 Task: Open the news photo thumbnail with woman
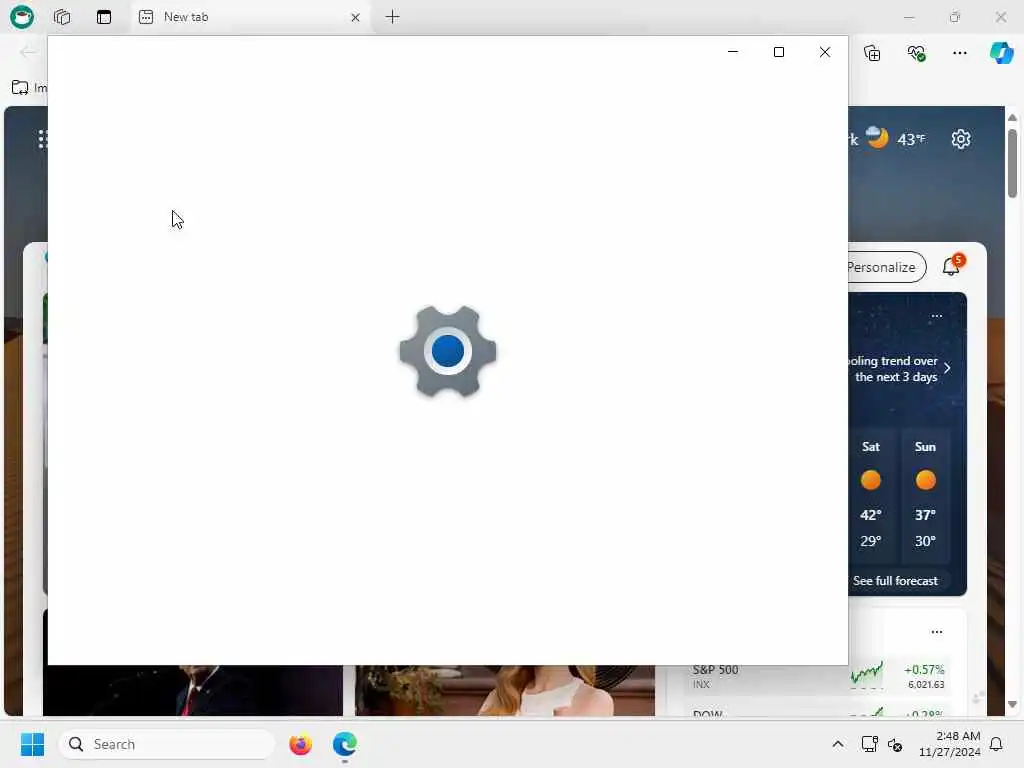pos(505,690)
